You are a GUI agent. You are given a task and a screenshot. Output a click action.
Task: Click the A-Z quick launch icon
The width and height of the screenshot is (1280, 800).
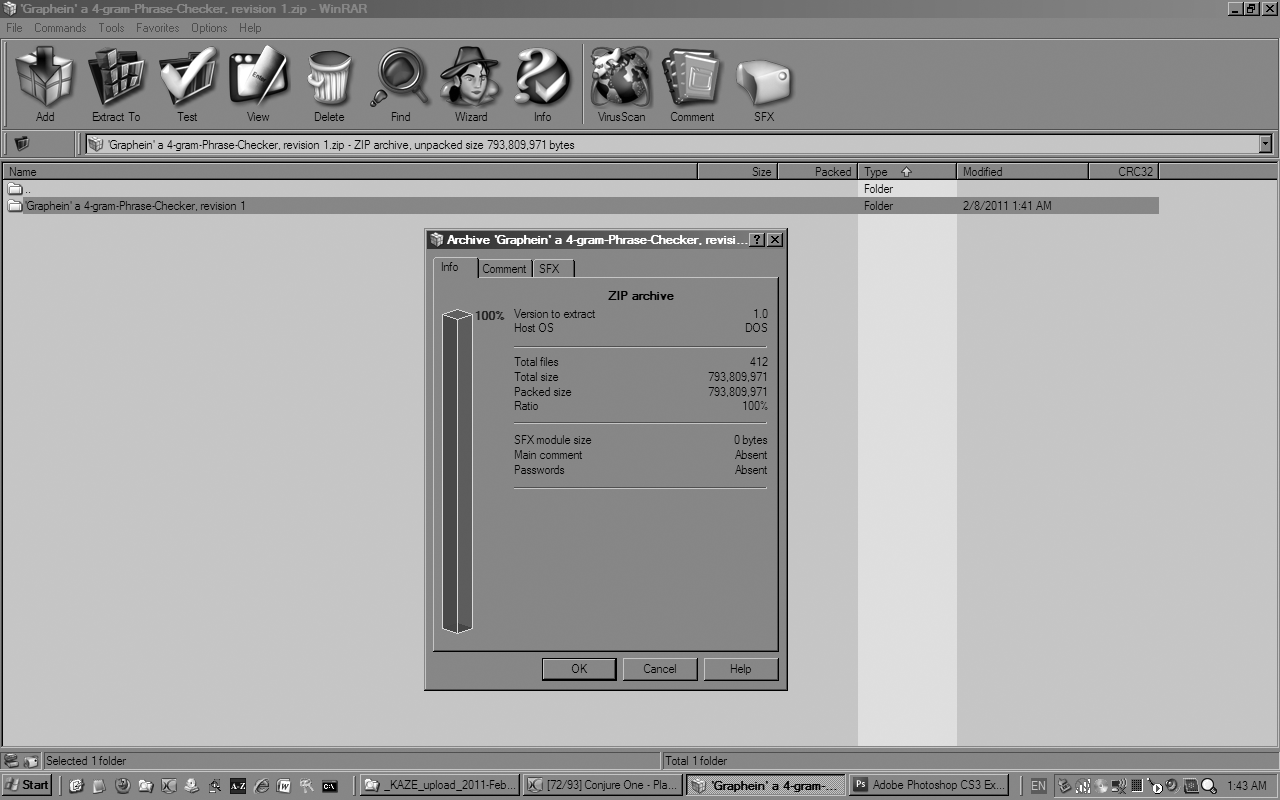[238, 785]
